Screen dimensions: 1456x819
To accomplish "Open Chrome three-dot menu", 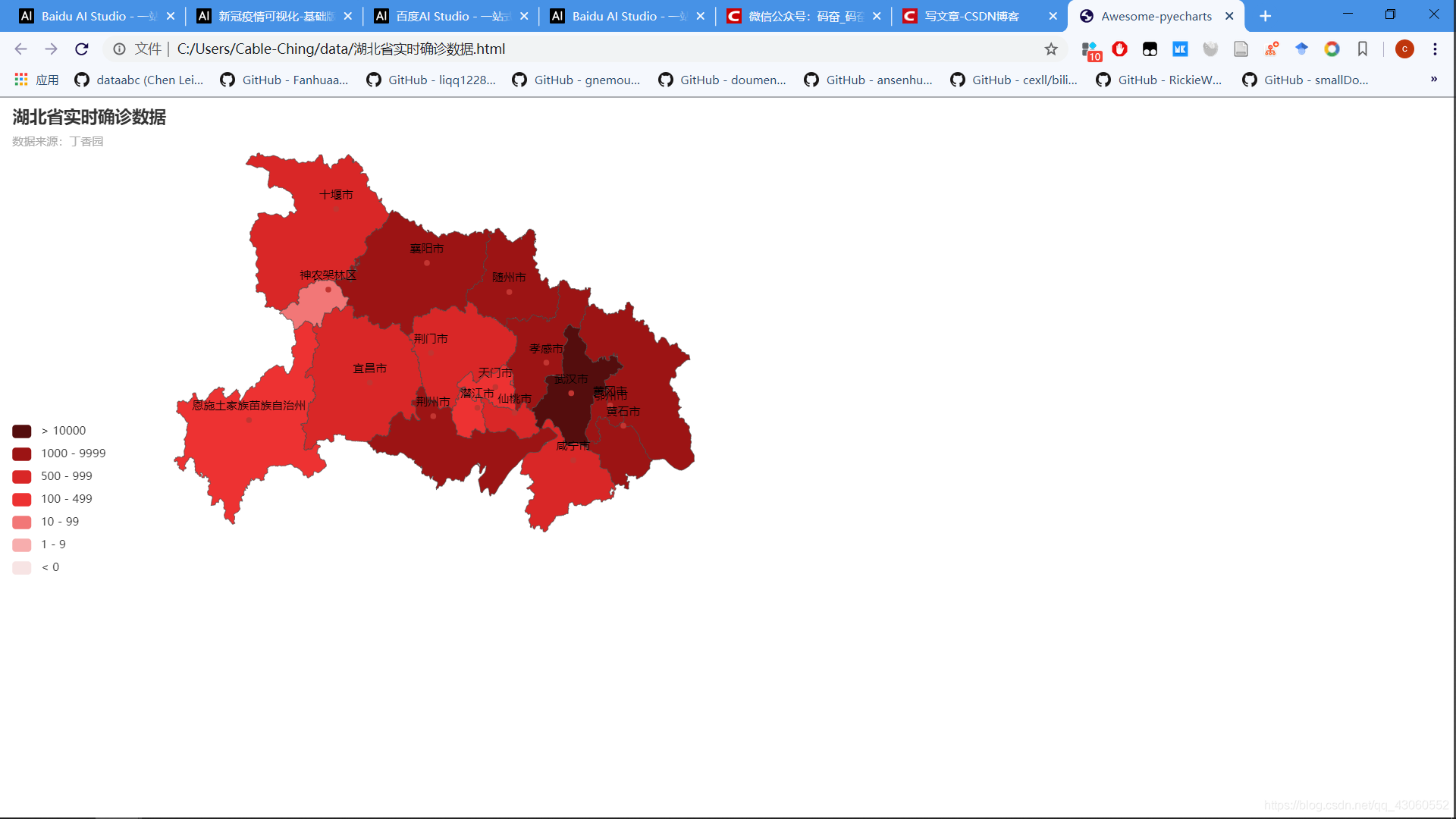I will [x=1435, y=49].
